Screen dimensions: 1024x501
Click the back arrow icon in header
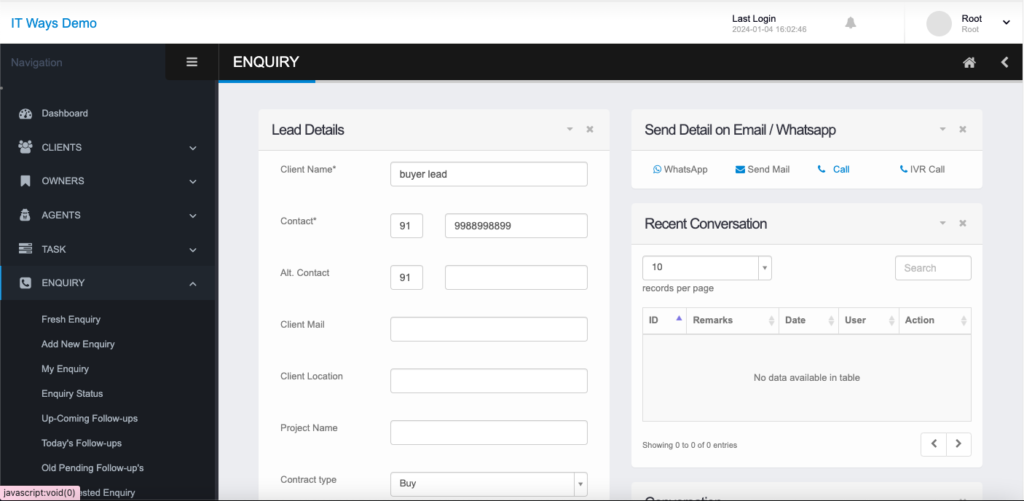1004,62
